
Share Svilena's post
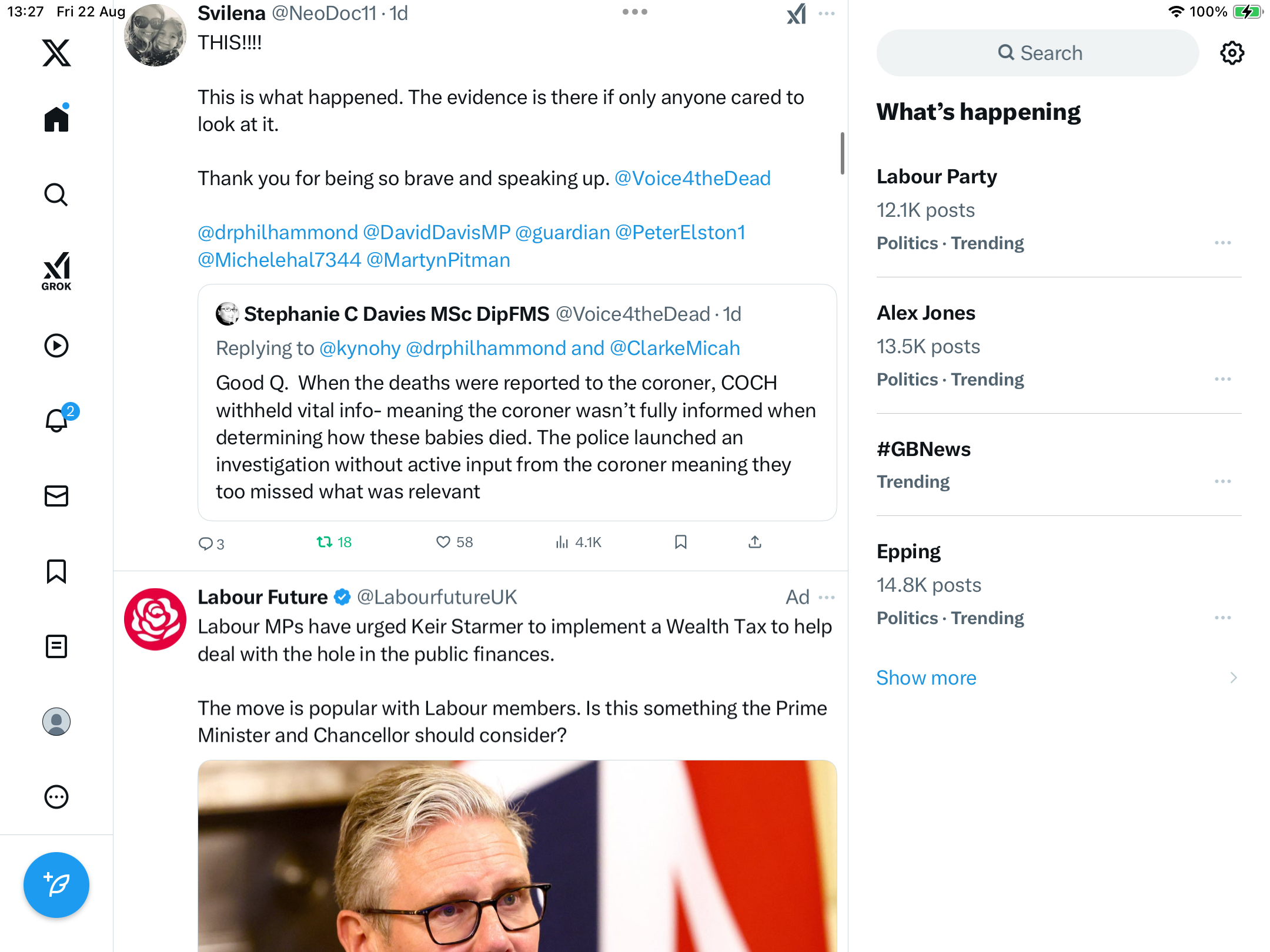pyautogui.click(x=755, y=542)
